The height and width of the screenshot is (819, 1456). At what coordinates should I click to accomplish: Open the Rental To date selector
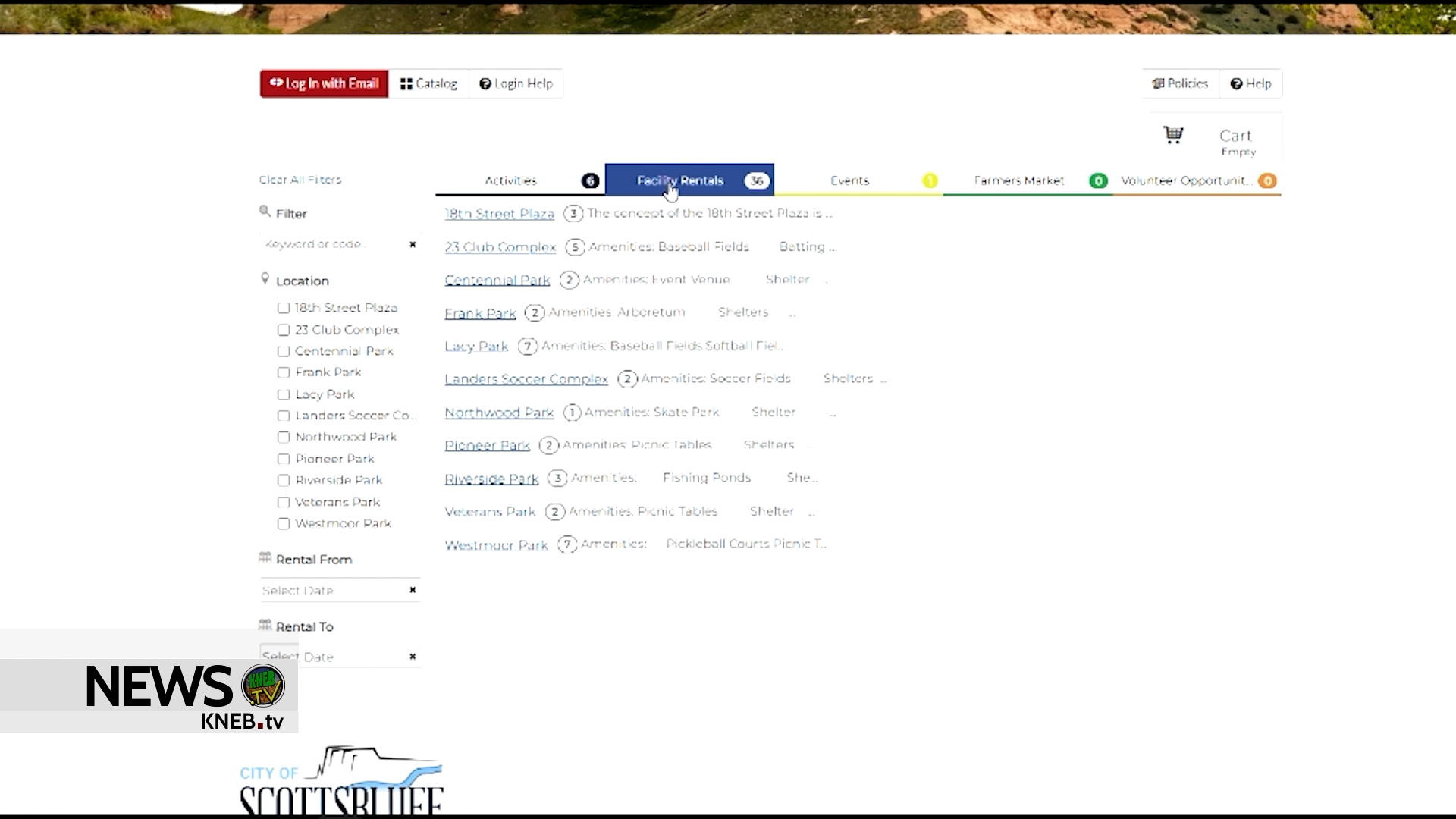334,656
